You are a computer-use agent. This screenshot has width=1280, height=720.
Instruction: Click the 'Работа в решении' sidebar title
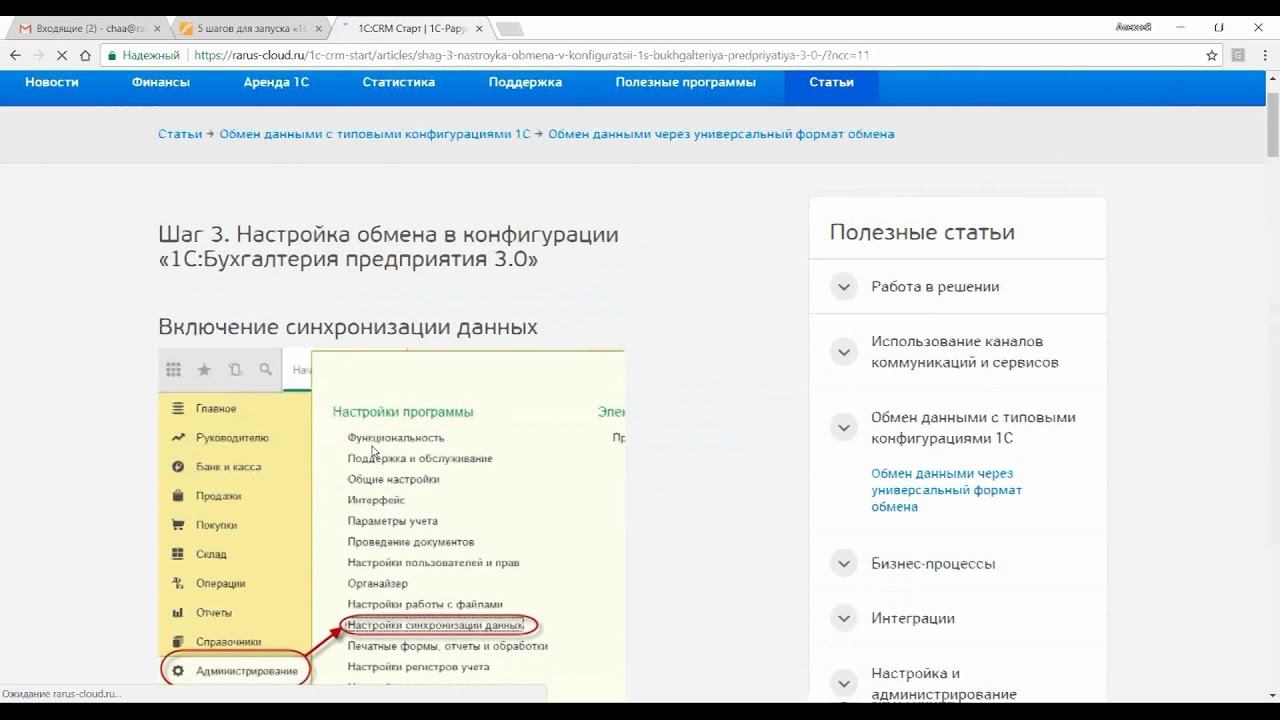(x=935, y=287)
